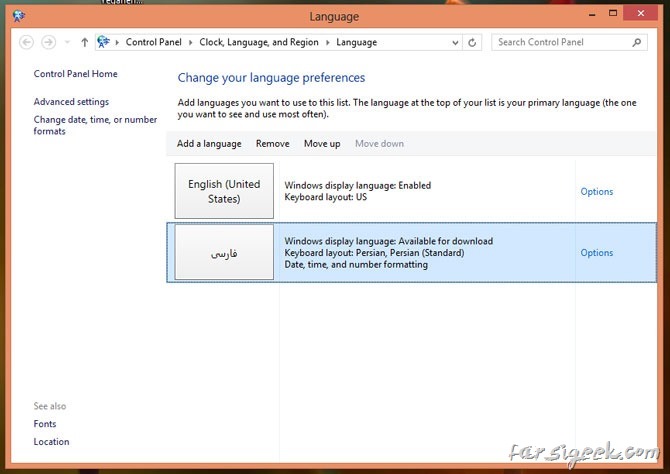Click the Language window title bar icon
The width and height of the screenshot is (670, 474).
pos(19,16)
